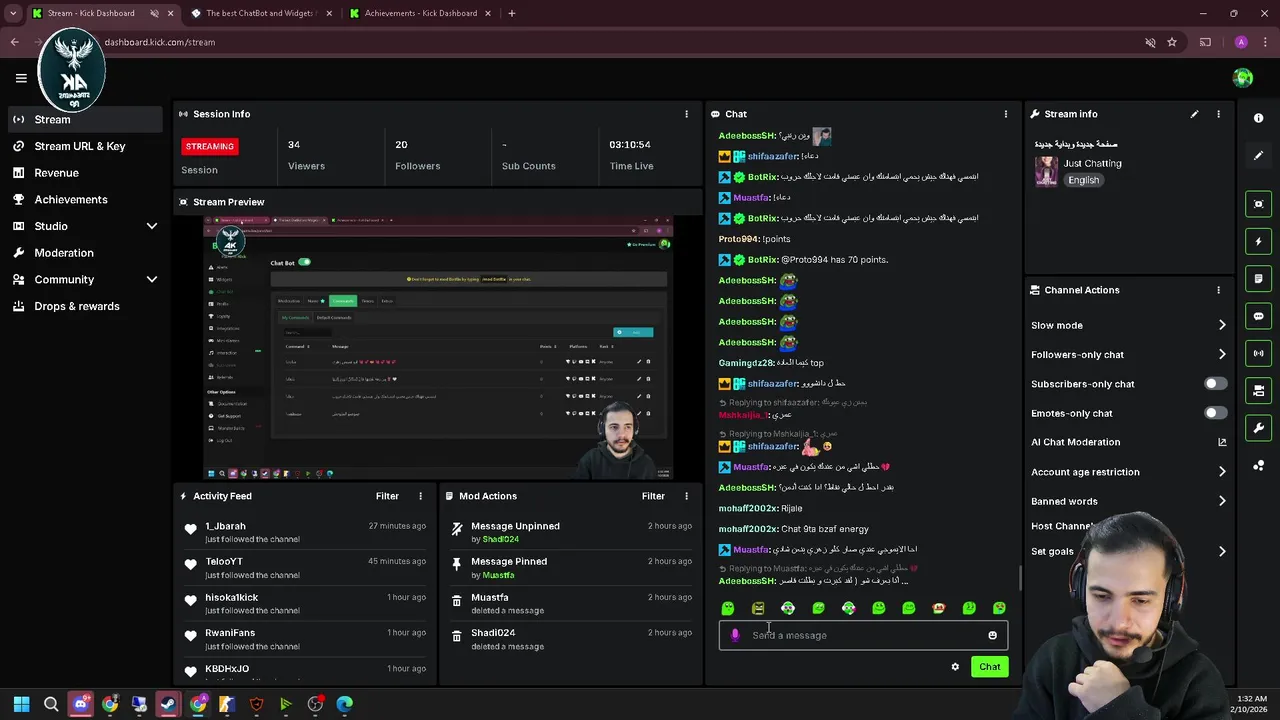Image resolution: width=1280 pixels, height=720 pixels.
Task: Open a new browser tab
Action: tap(512, 13)
